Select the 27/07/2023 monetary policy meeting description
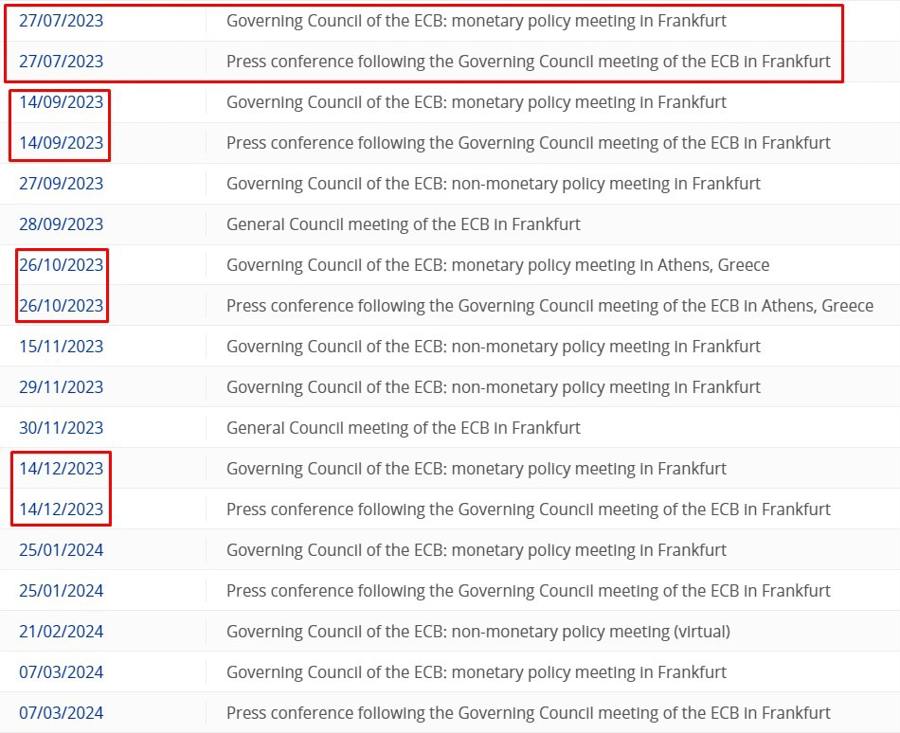This screenshot has height=733, width=900. pos(476,21)
